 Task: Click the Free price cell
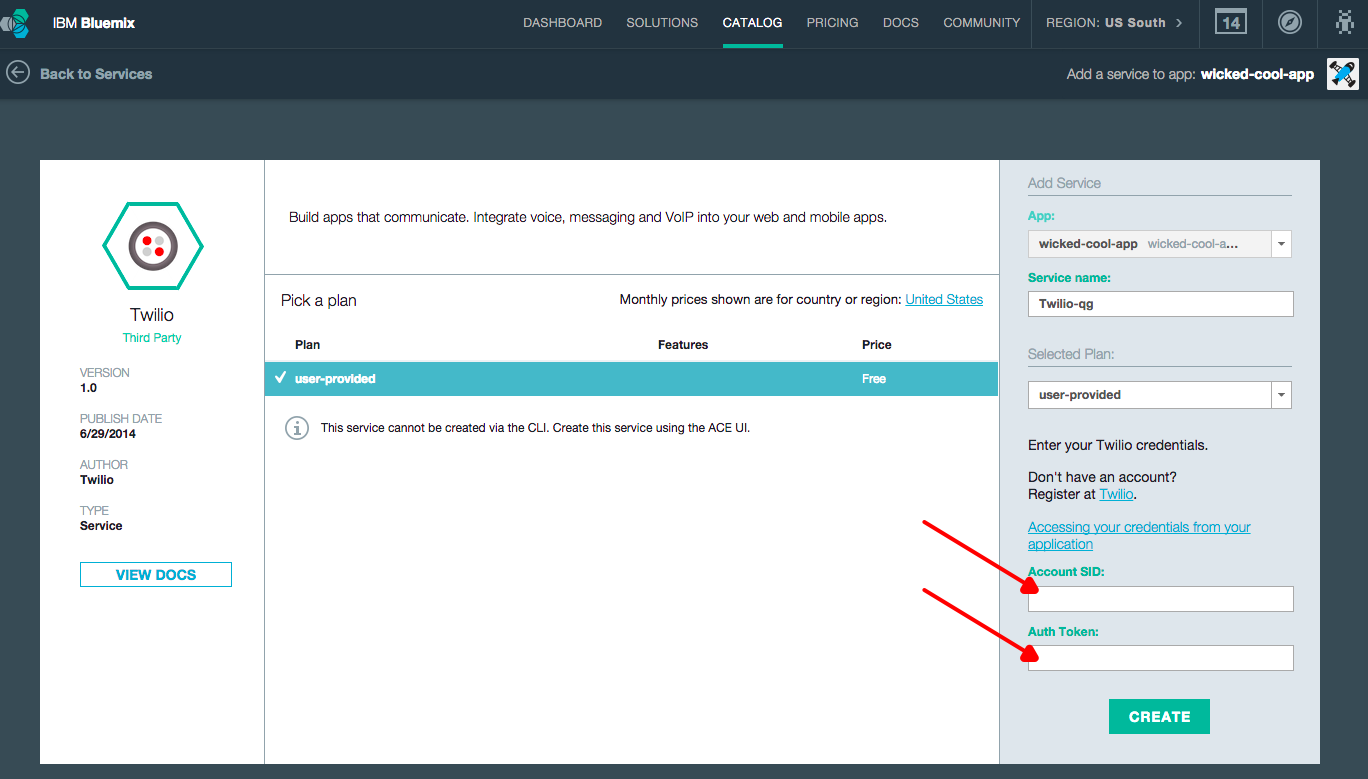click(874, 379)
